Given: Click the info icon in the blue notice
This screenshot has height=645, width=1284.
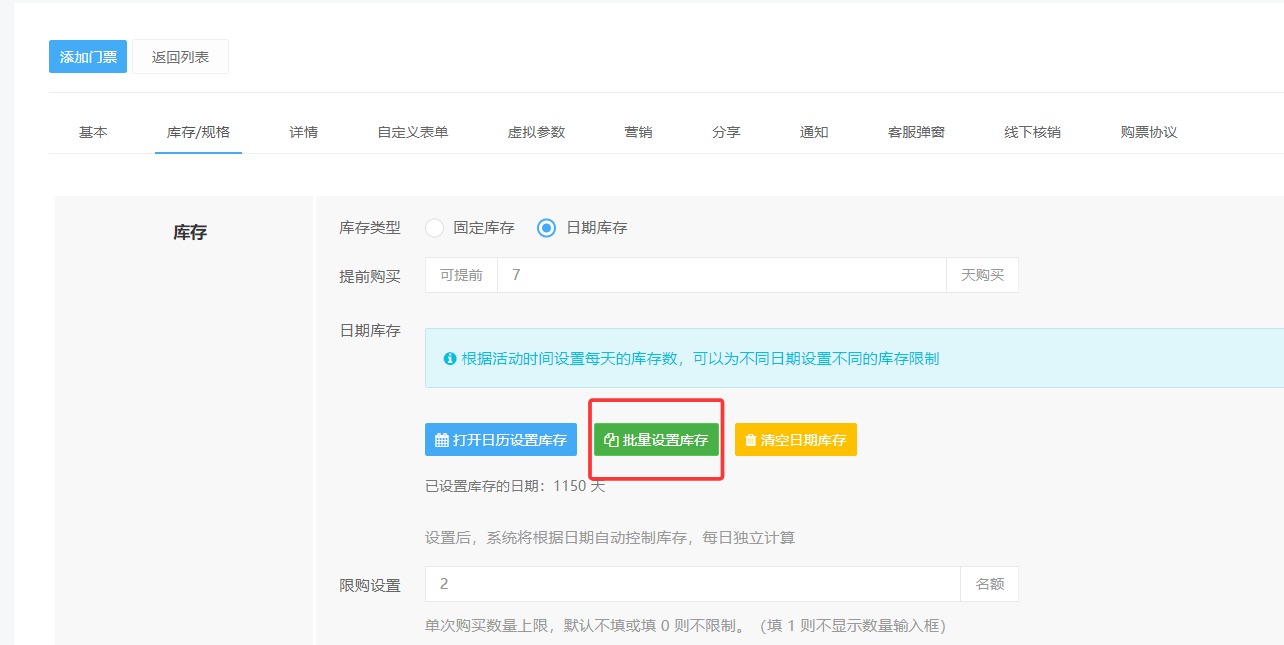Looking at the screenshot, I should 450,358.
